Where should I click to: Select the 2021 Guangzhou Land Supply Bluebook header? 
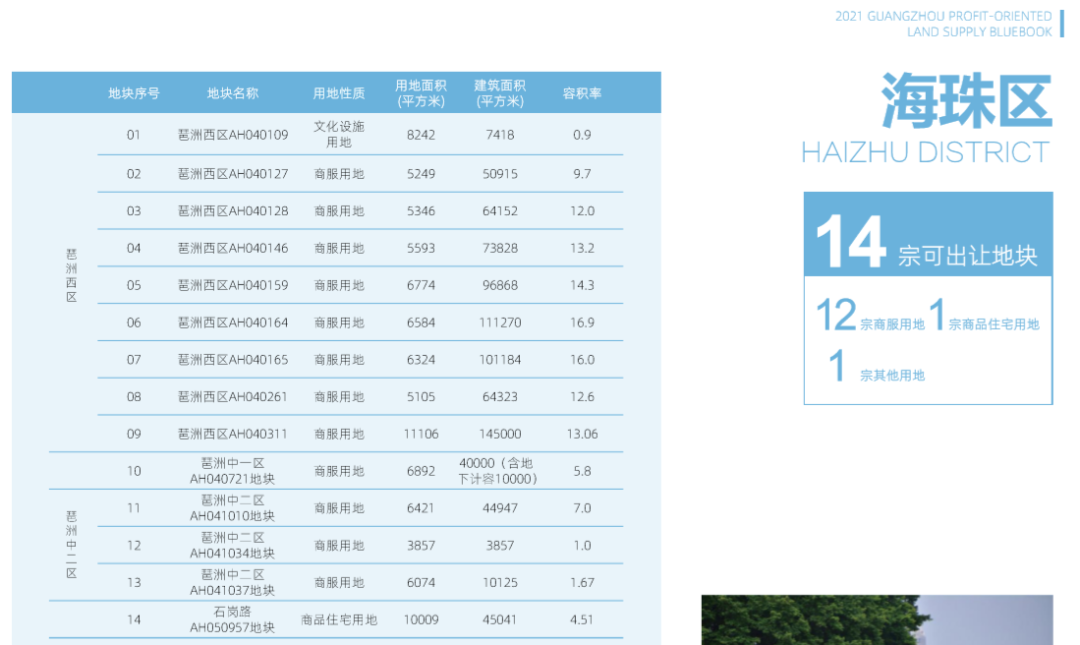pyautogui.click(x=943, y=24)
